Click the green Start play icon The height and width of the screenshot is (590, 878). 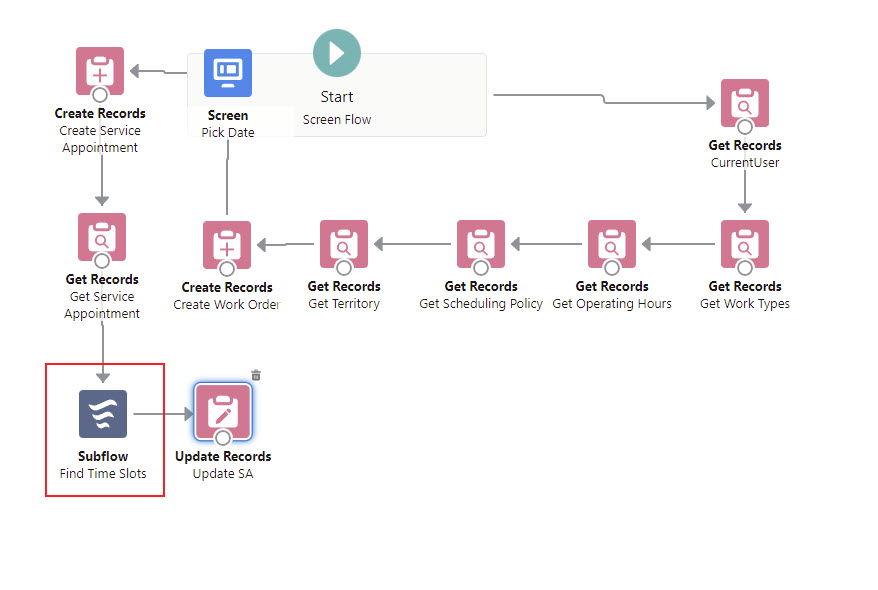click(336, 53)
